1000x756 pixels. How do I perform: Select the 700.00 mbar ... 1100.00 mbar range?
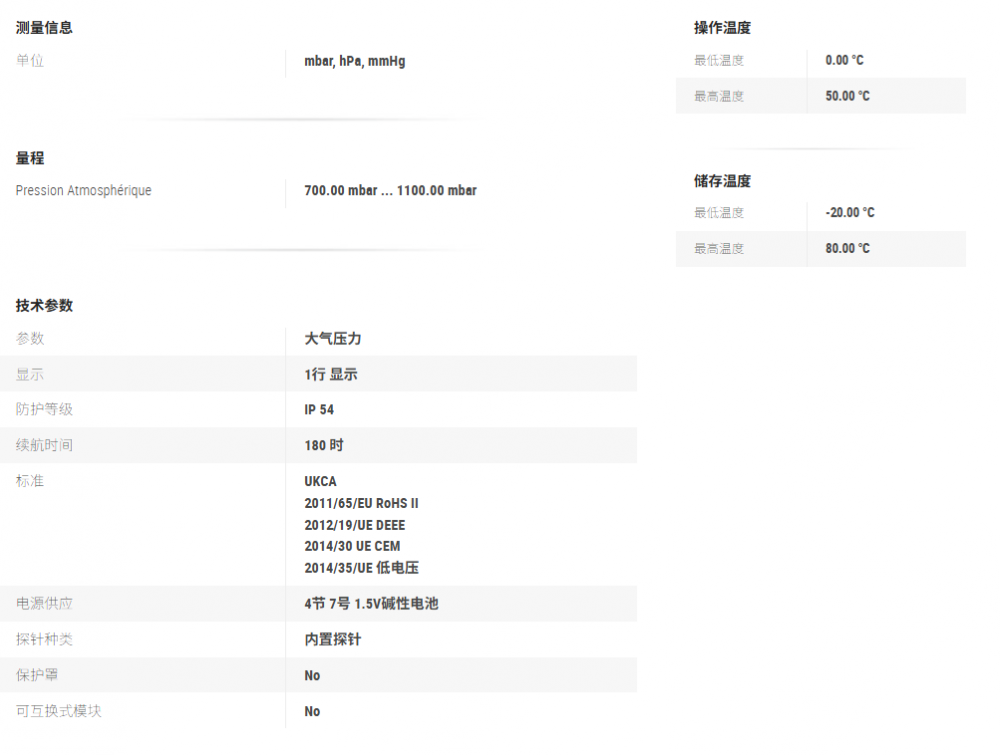390,190
